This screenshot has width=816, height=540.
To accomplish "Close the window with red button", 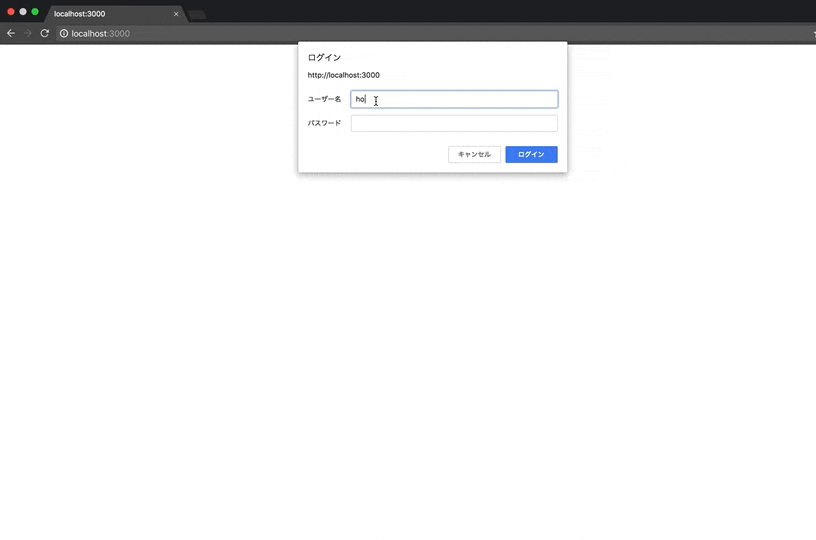I will [x=10, y=11].
